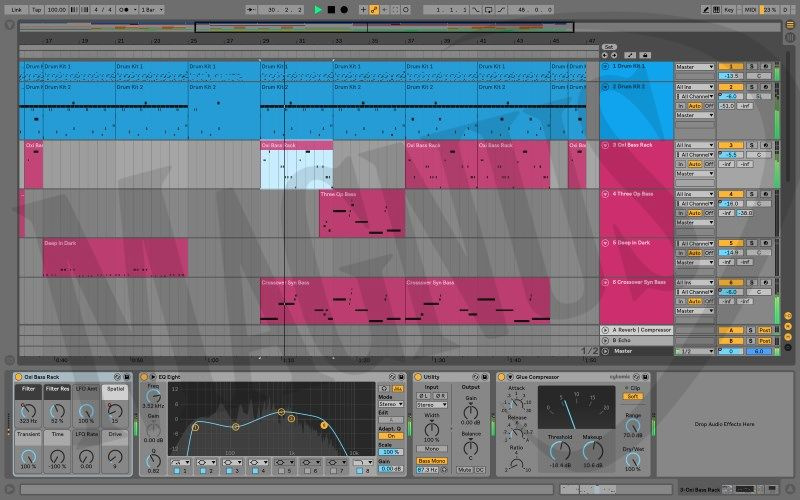The image size is (800, 500).
Task: Open the Master output dropdown on Drum Kit 1
Action: click(x=695, y=67)
